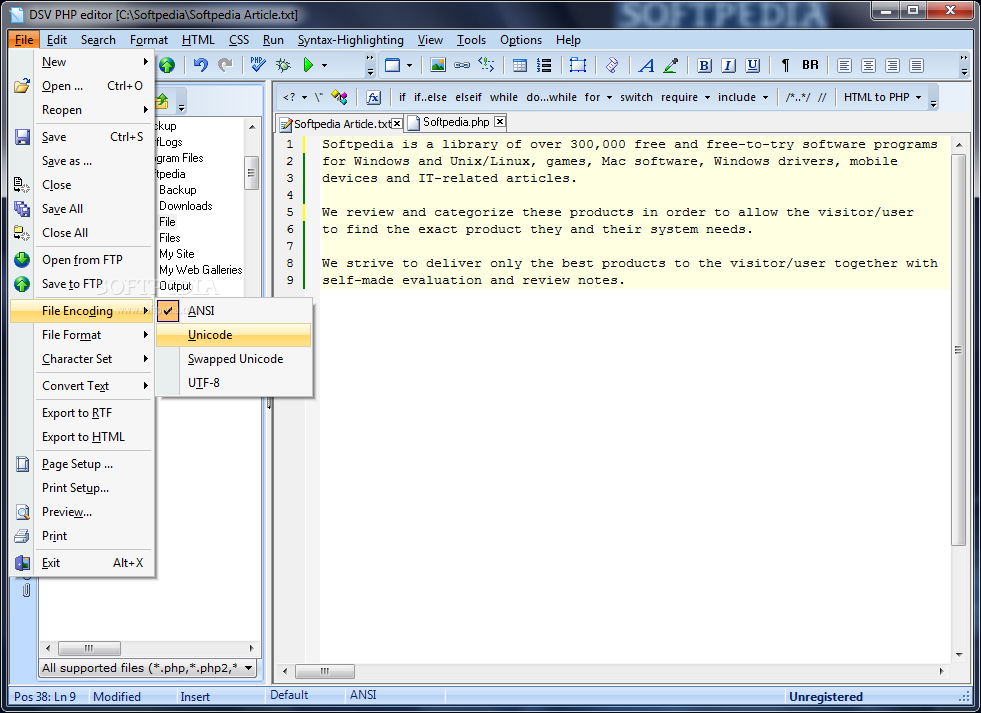Select Swapped Unicode encoding option

233,359
